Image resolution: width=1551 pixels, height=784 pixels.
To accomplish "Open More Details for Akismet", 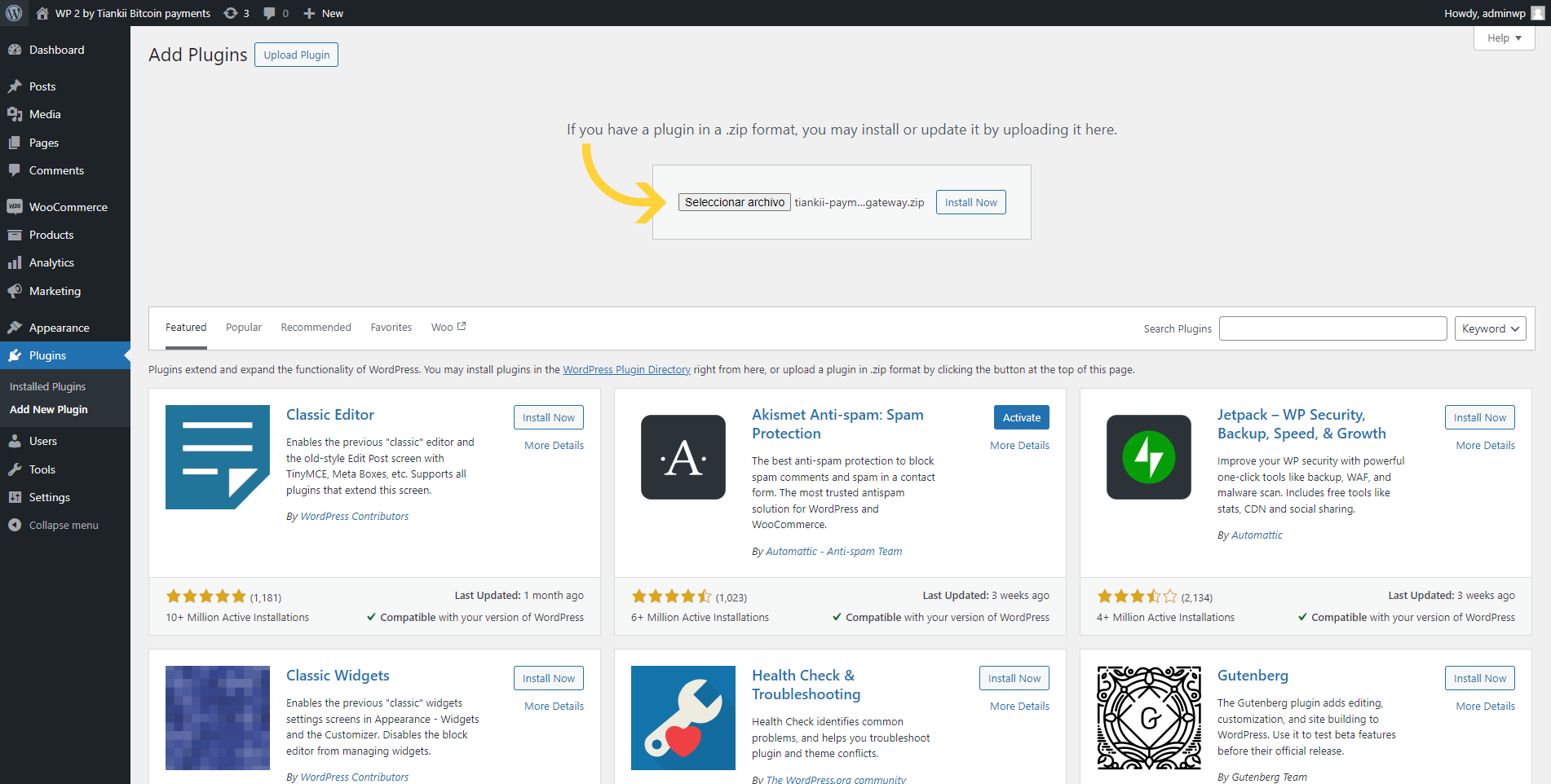I will 1019,445.
